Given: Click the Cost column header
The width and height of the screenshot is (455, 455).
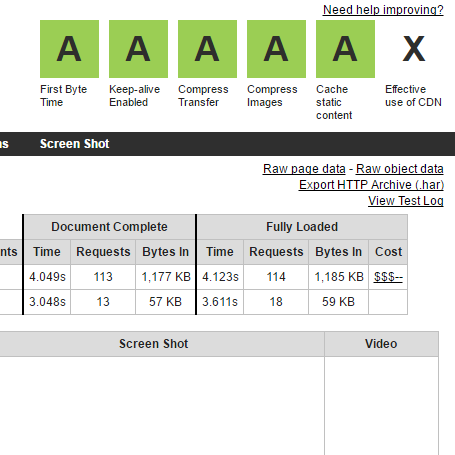Looking at the screenshot, I should [x=388, y=252].
